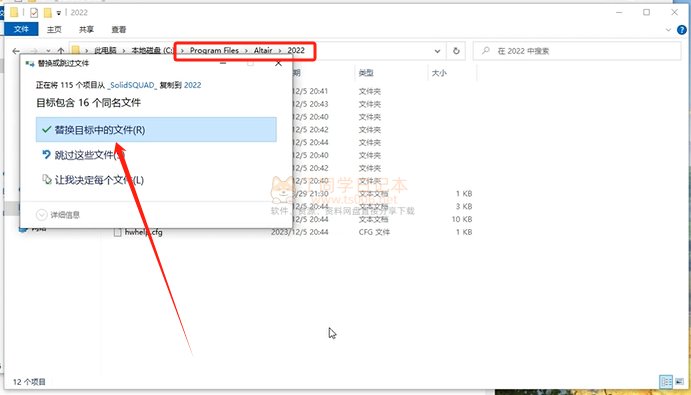Click the properties checkmark icon in title bar
691x395 pixels.
pos(34,12)
